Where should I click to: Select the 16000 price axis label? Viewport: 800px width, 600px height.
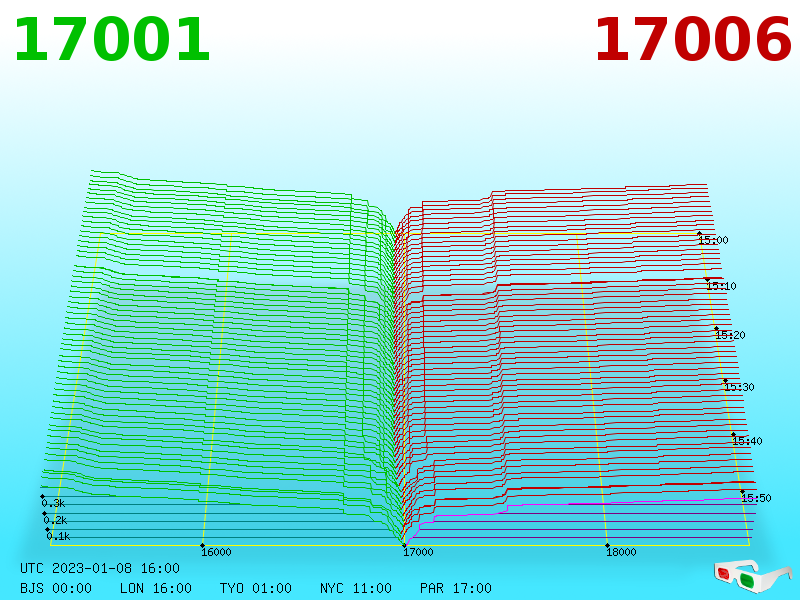coord(216,552)
